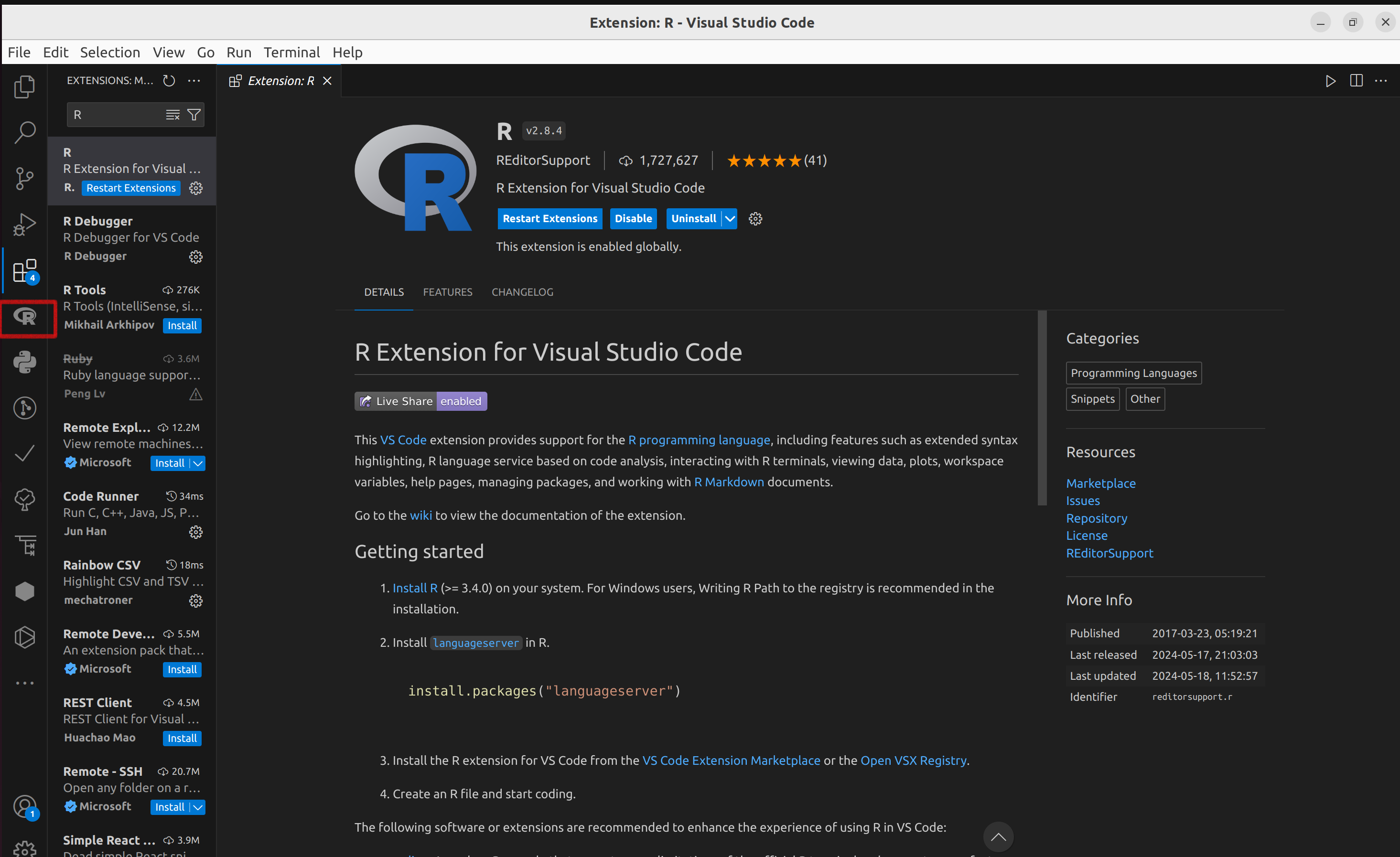Click the README vertical scrollbar
1400x857 pixels.
pyautogui.click(x=1042, y=408)
